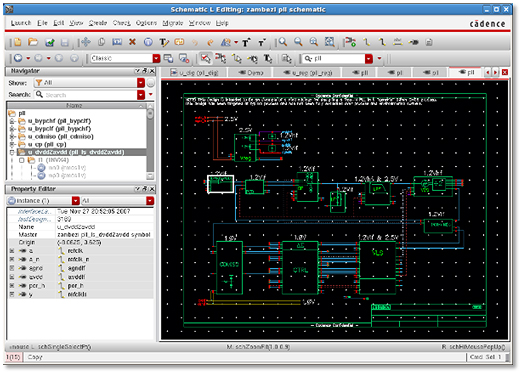This screenshot has width=522, height=374.
Task: Toggle the checkbox beside I1 (INVX4)
Action: (x=22, y=160)
